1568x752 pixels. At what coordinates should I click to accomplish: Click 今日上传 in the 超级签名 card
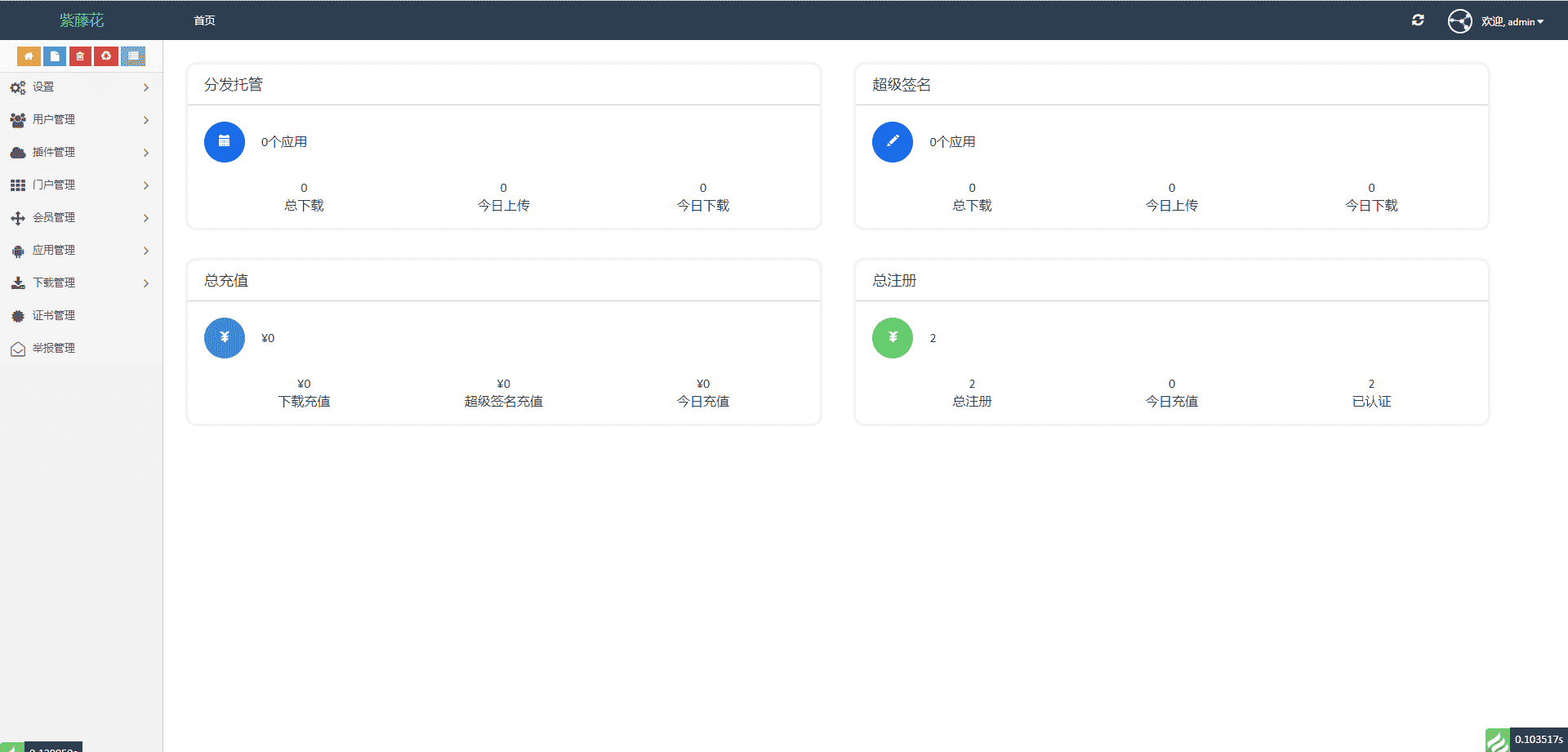1172,206
